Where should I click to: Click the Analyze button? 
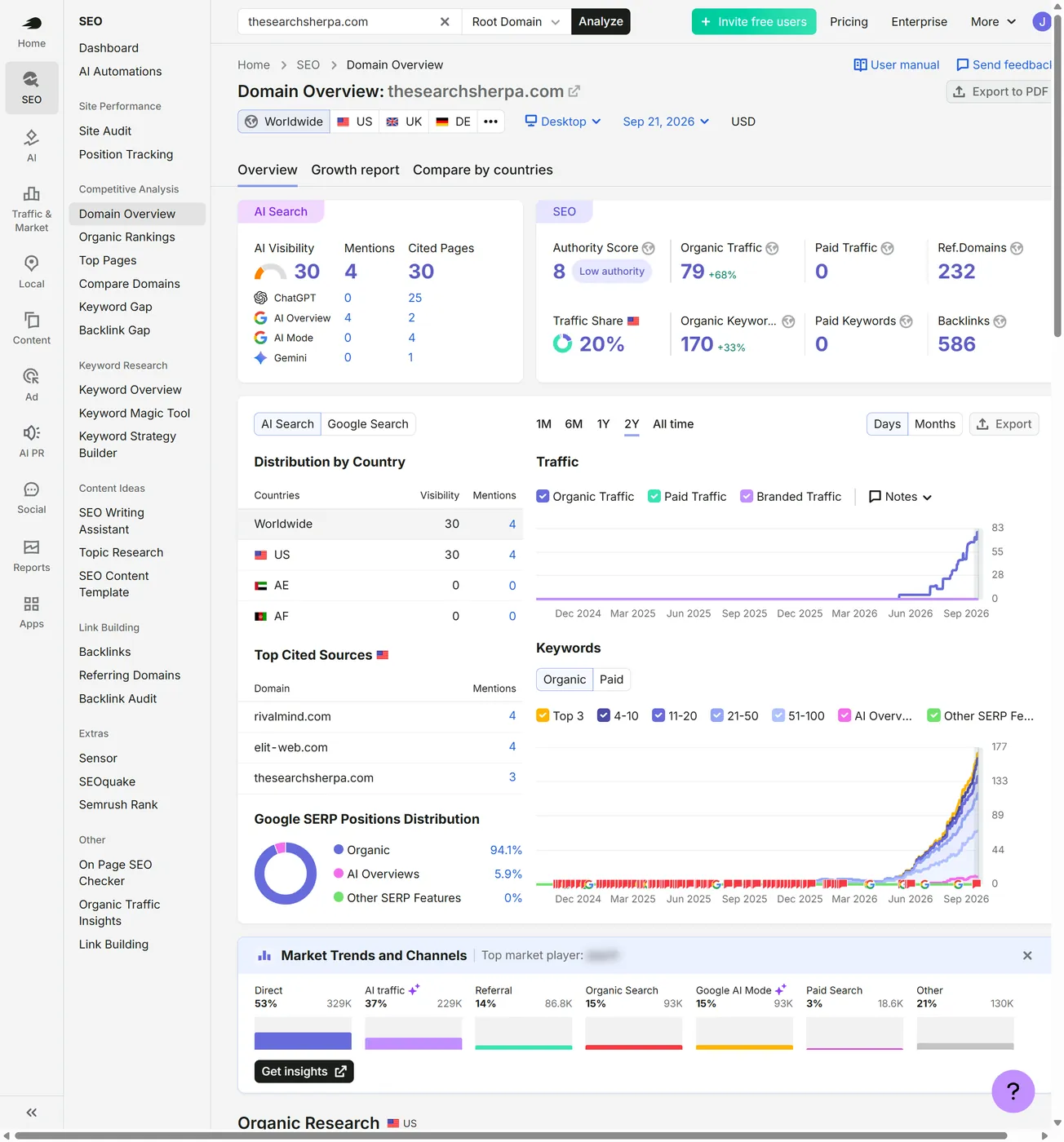click(601, 22)
